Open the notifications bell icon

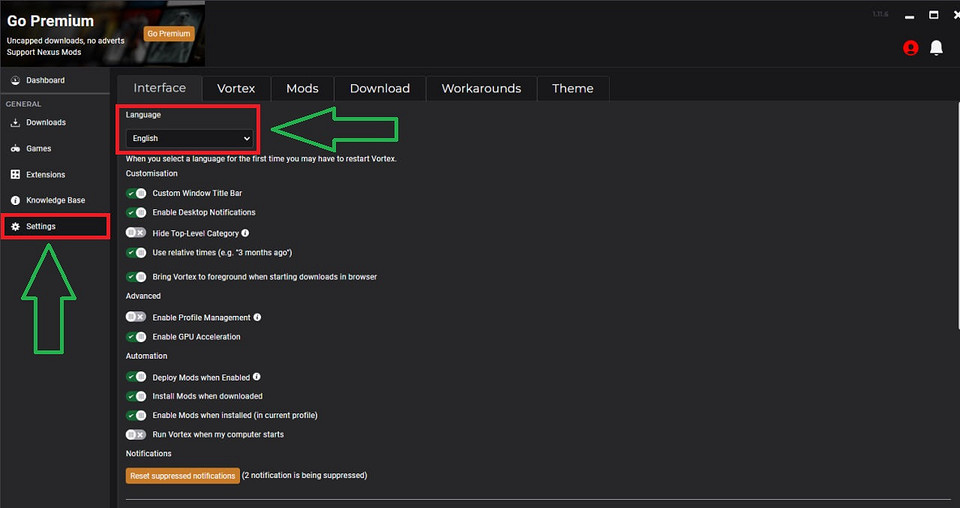[936, 48]
